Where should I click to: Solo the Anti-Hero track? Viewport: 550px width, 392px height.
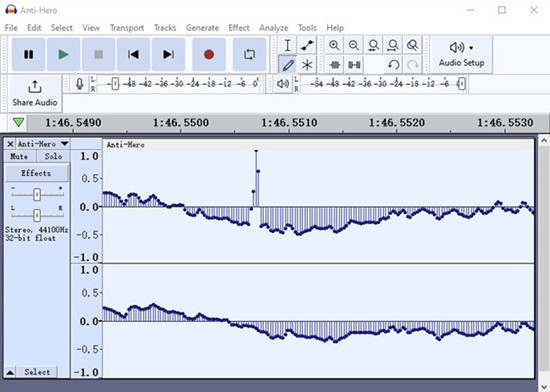[x=53, y=156]
